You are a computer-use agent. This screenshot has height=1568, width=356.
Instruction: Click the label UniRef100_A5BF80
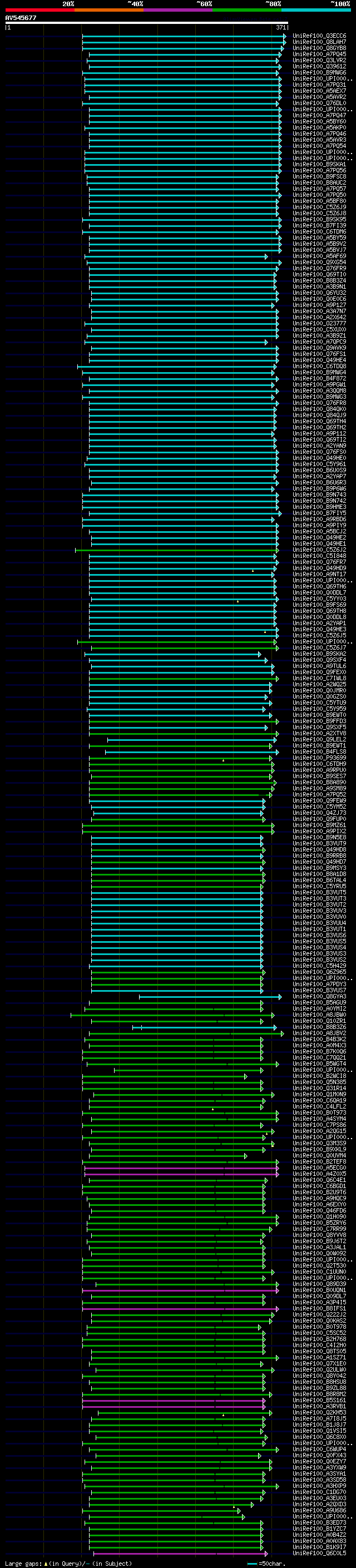319,201
